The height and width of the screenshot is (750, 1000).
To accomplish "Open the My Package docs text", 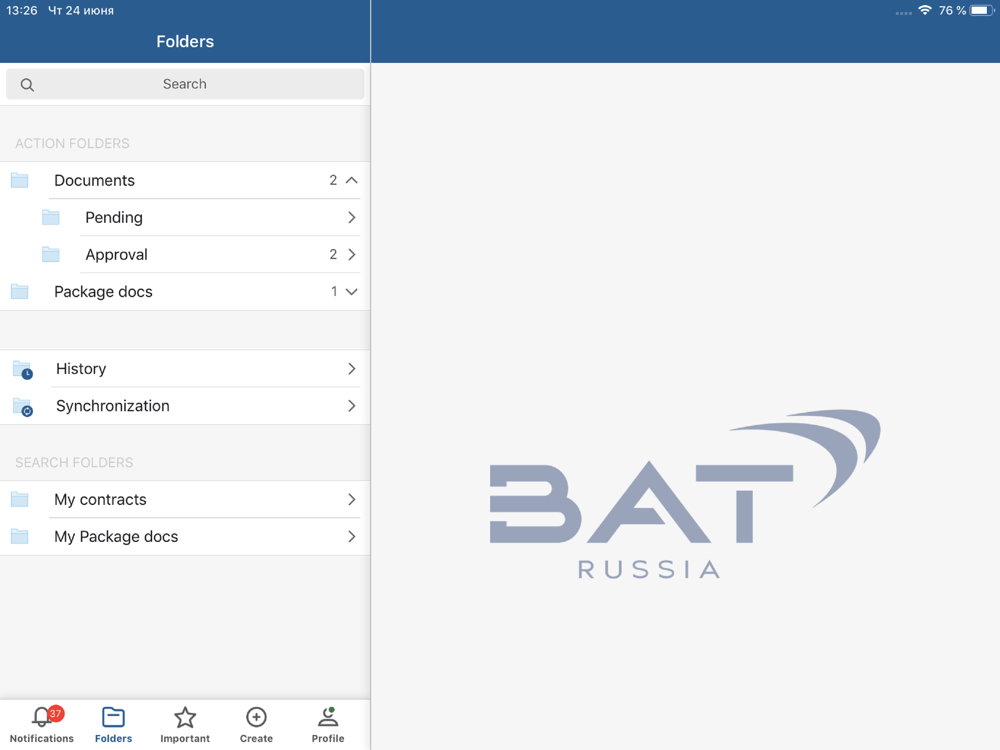I will coord(116,536).
